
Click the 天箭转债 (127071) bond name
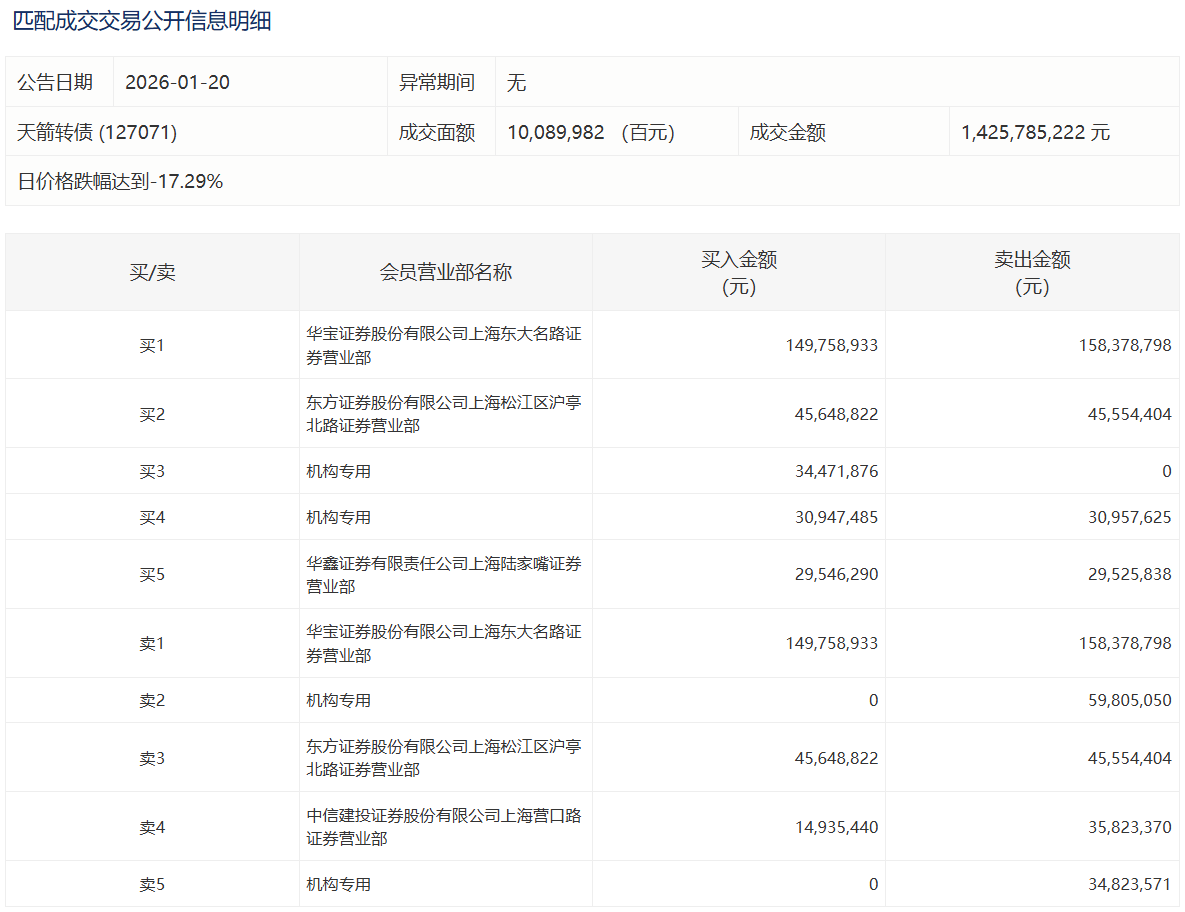tap(97, 132)
